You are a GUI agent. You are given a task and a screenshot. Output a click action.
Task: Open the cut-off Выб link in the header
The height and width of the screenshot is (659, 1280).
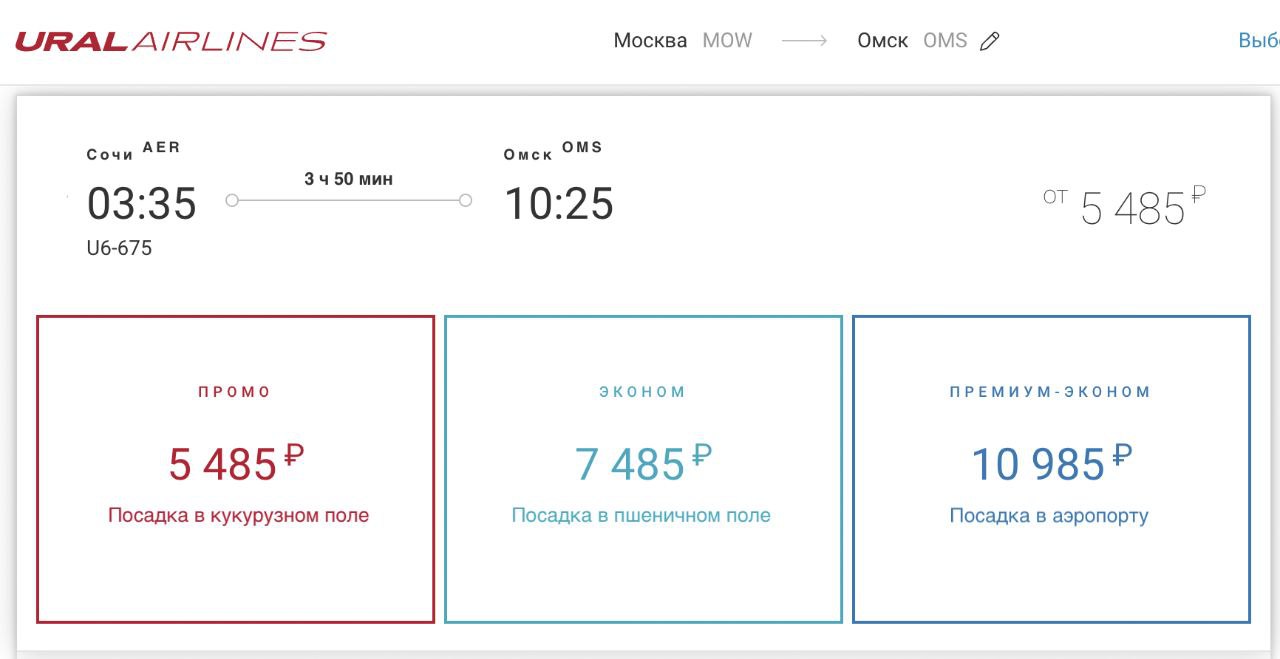pos(1259,41)
